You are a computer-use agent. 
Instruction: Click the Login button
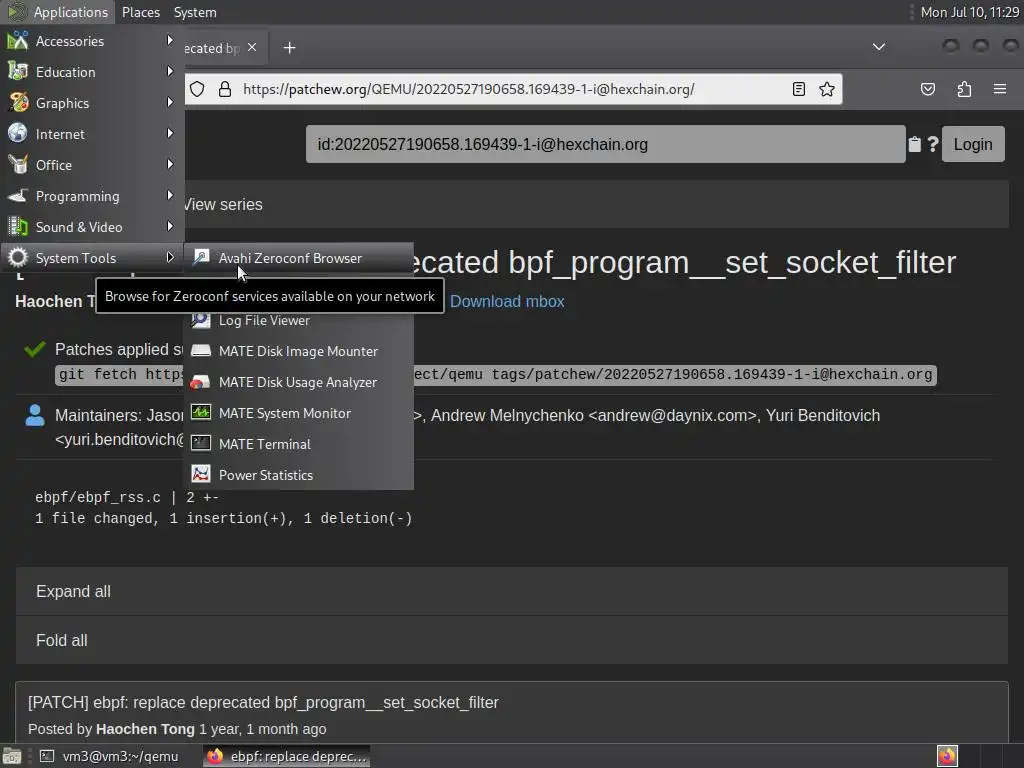click(x=973, y=144)
